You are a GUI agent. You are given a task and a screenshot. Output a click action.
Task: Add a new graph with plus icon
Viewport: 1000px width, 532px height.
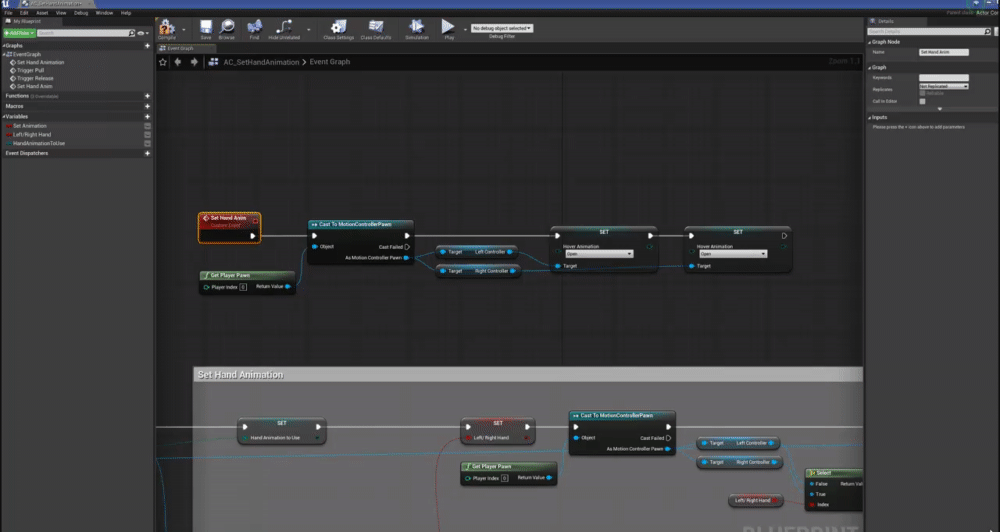pyautogui.click(x=147, y=46)
